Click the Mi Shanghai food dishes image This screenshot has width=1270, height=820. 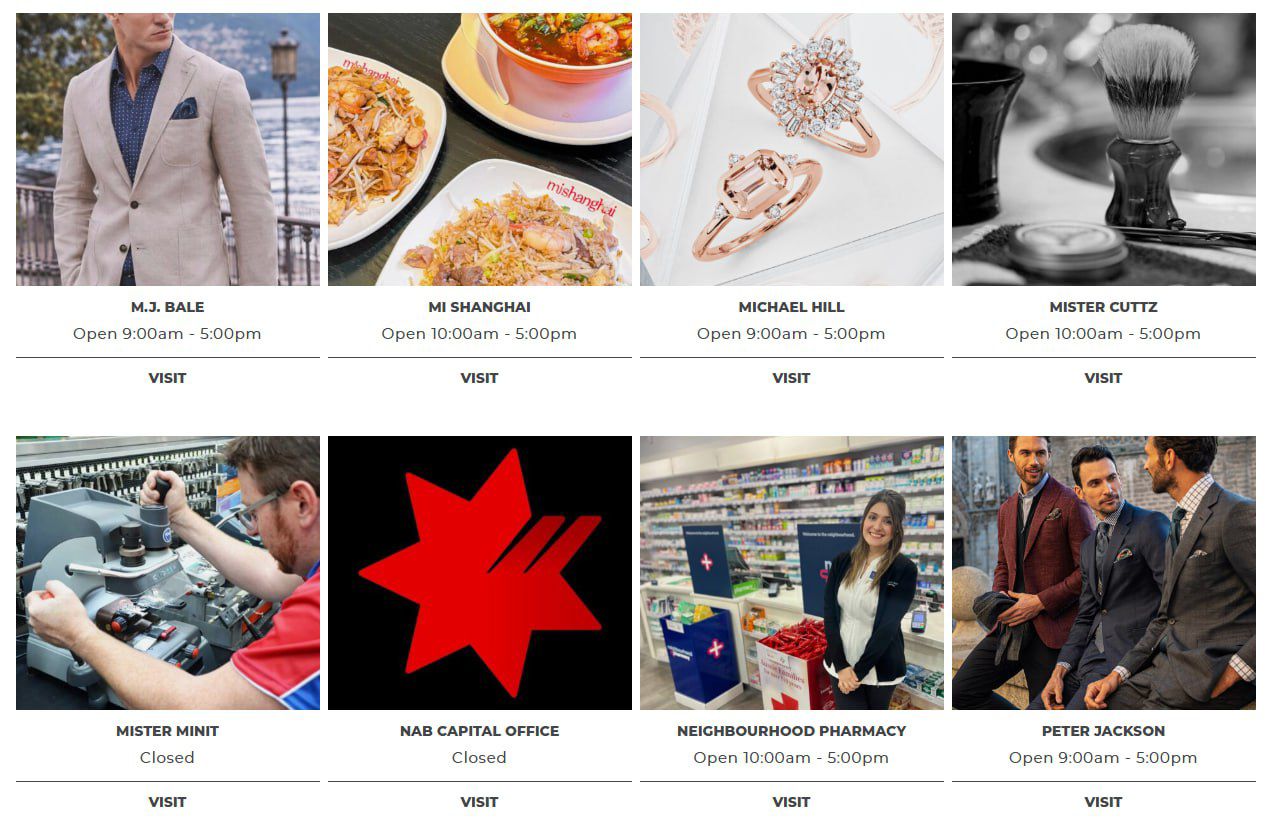480,149
